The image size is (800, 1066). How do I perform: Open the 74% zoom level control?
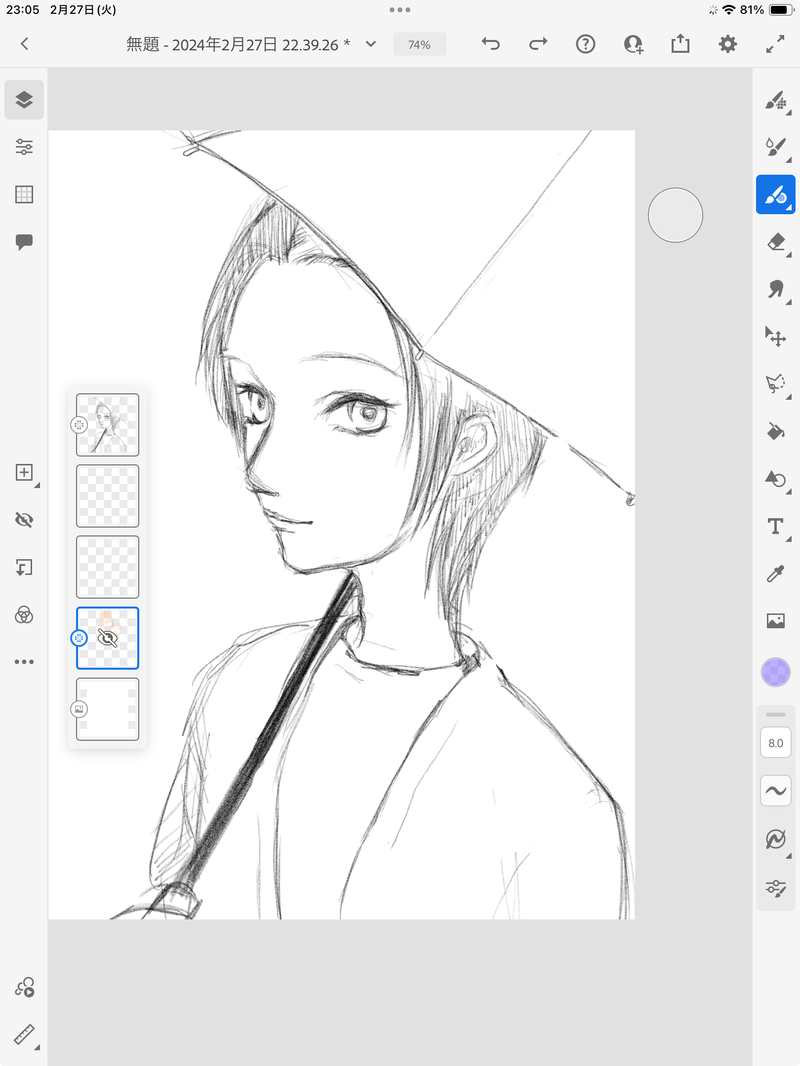(419, 45)
